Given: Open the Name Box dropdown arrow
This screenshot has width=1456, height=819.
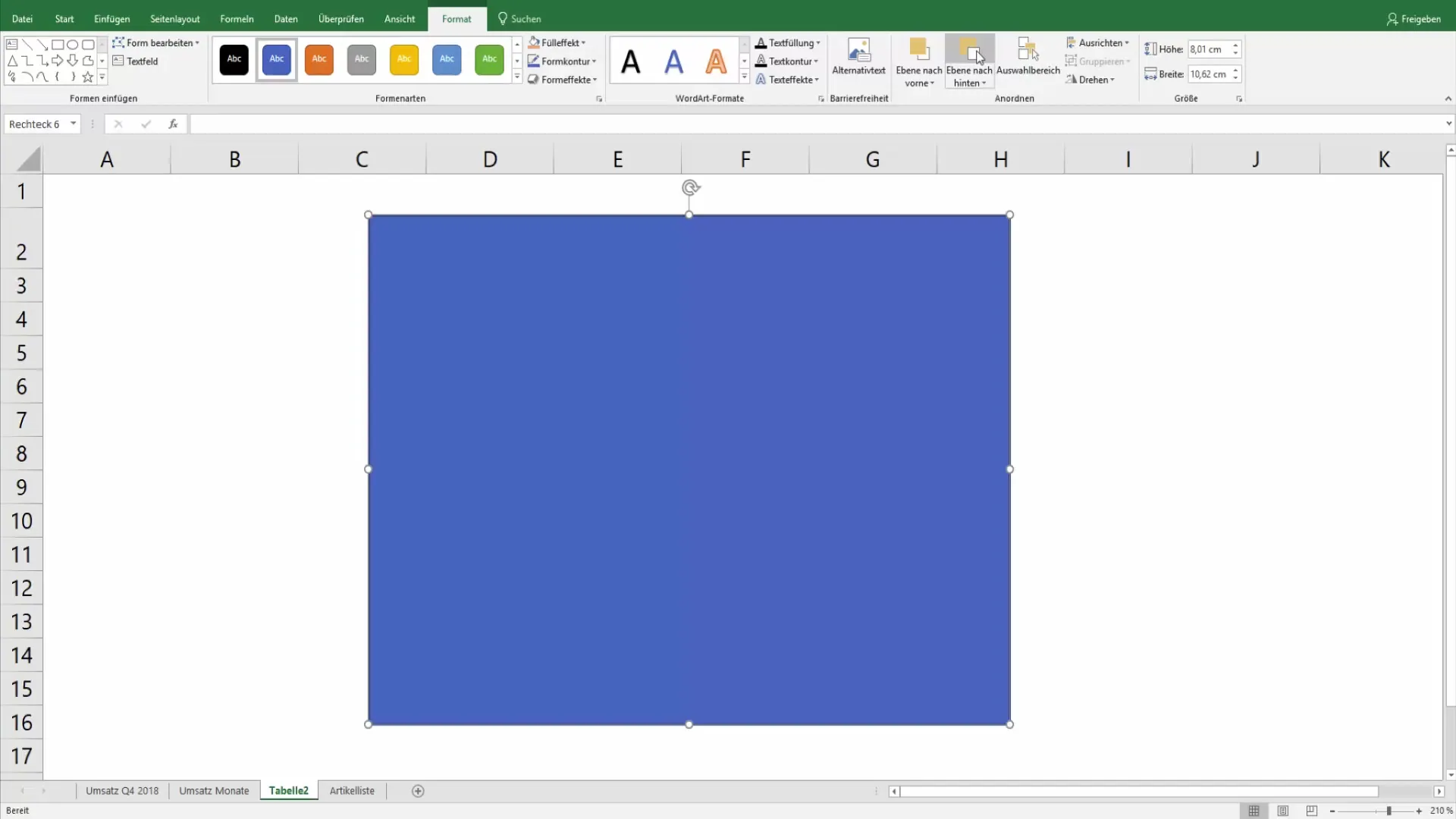Looking at the screenshot, I should [74, 124].
